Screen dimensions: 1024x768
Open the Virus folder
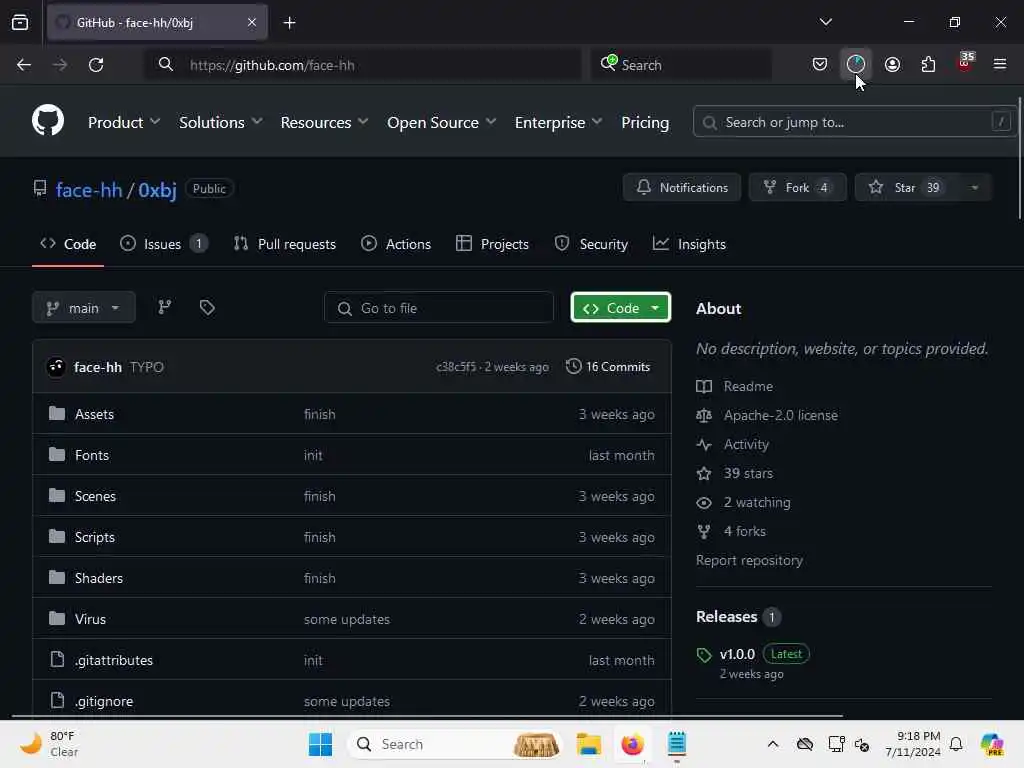(x=90, y=618)
